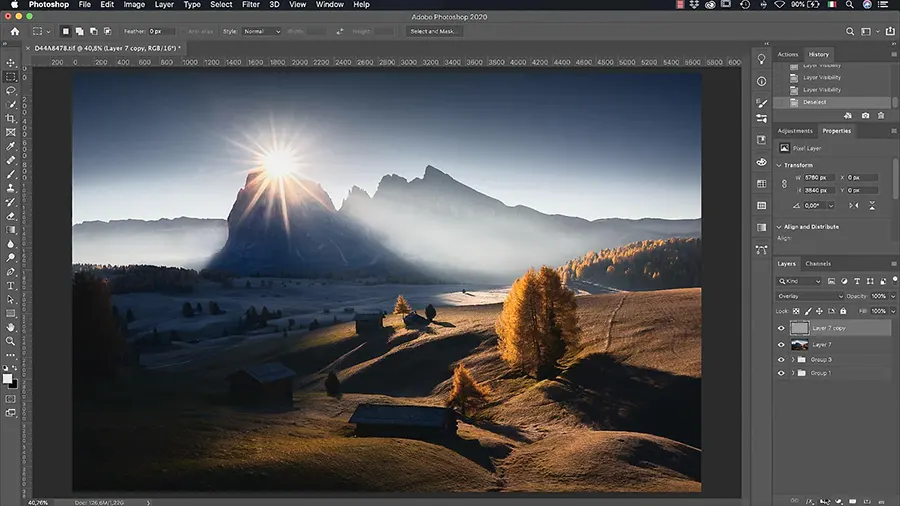Click the History panel trash icon
Image resolution: width=900 pixels, height=506 pixels.
click(881, 115)
